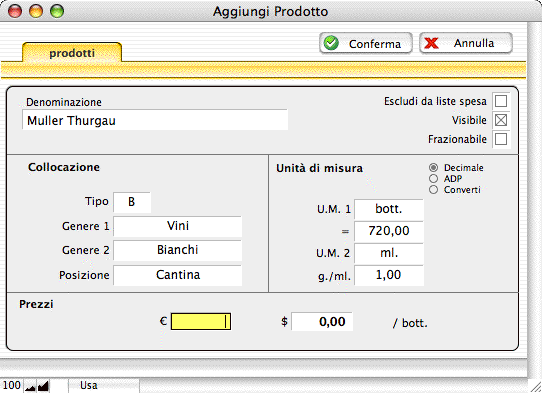The width and height of the screenshot is (542, 393).
Task: Open the prodotti tab
Action: pyautogui.click(x=72, y=53)
